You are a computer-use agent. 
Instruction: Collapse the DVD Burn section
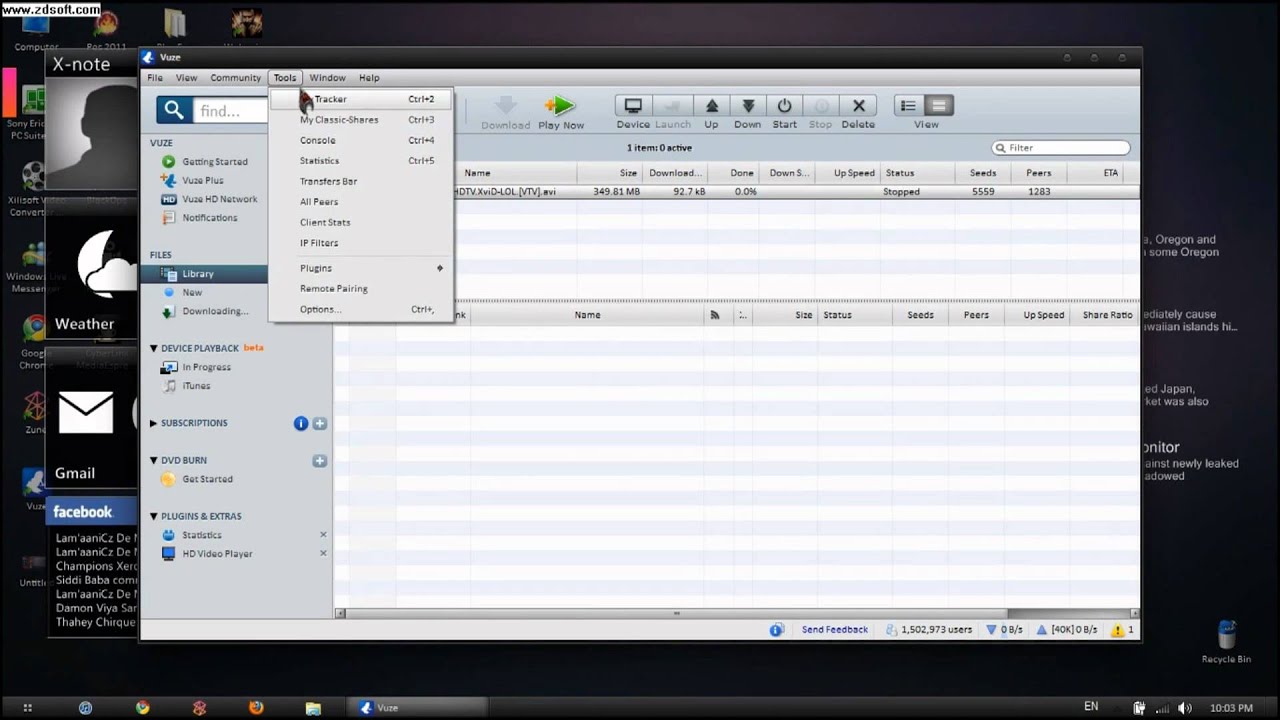click(154, 460)
